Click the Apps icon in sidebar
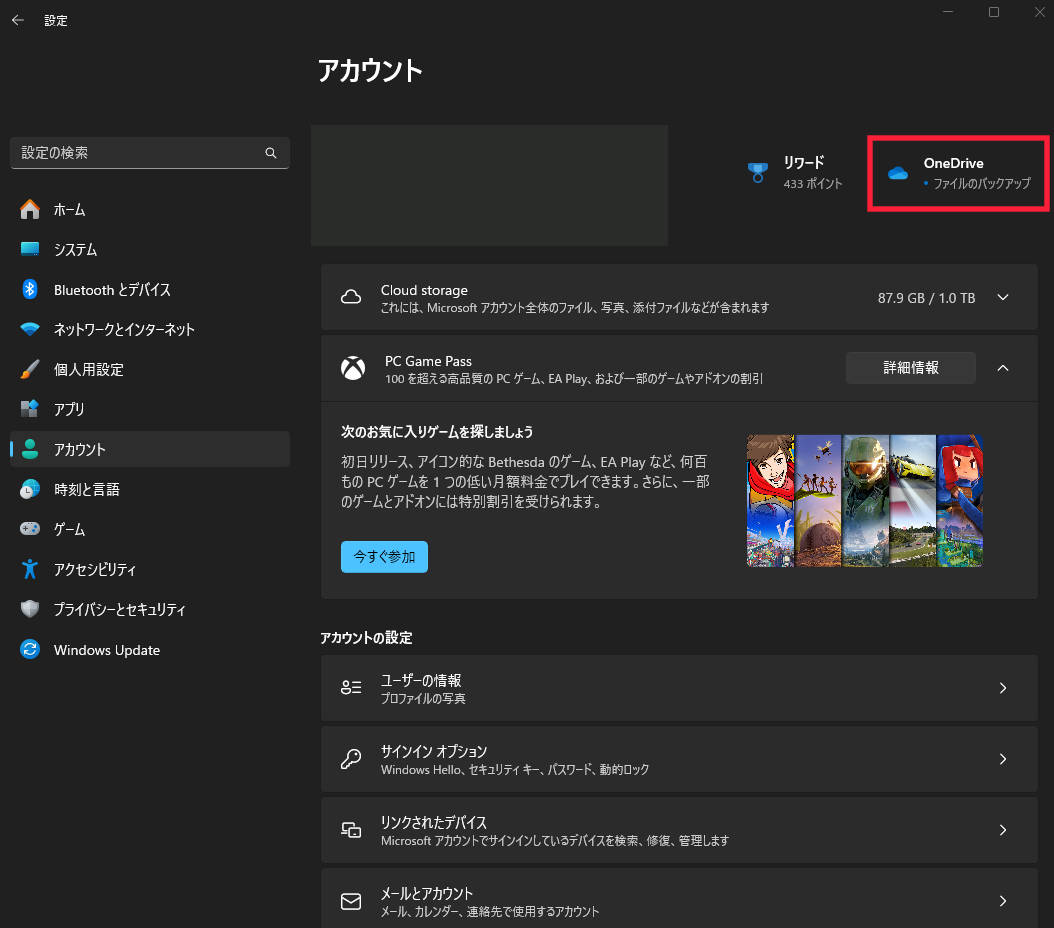Screen dimensions: 1054x928 (x=30, y=409)
